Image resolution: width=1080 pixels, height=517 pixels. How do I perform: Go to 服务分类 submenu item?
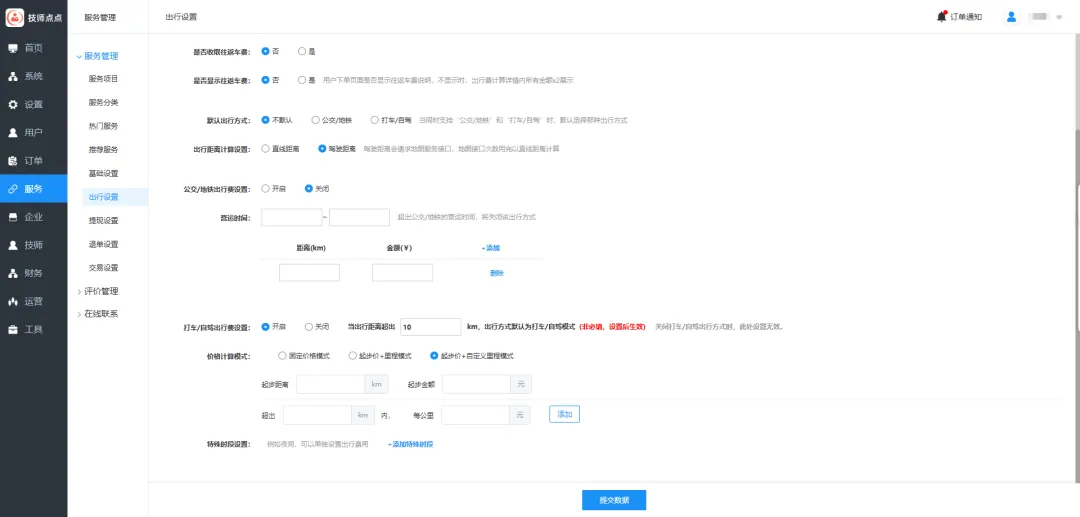click(103, 102)
